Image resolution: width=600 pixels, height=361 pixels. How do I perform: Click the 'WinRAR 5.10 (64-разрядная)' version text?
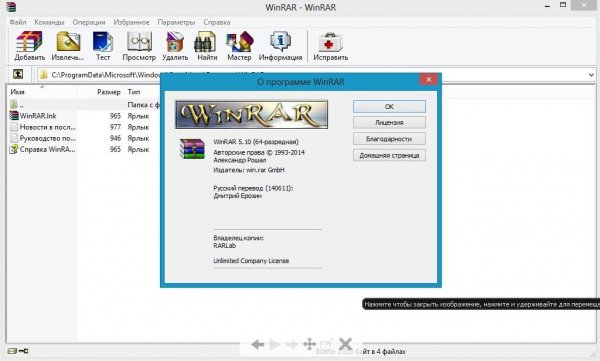point(256,142)
